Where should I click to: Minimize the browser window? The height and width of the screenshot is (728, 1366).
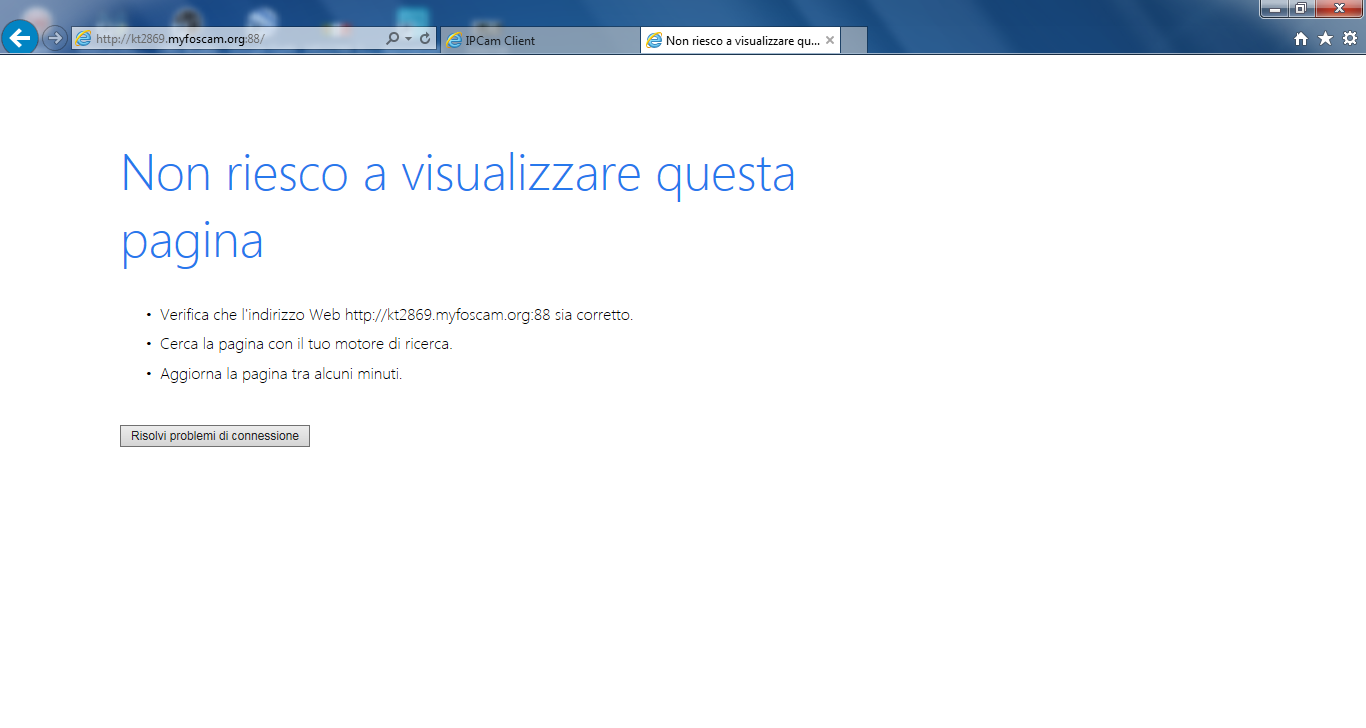(x=1274, y=9)
